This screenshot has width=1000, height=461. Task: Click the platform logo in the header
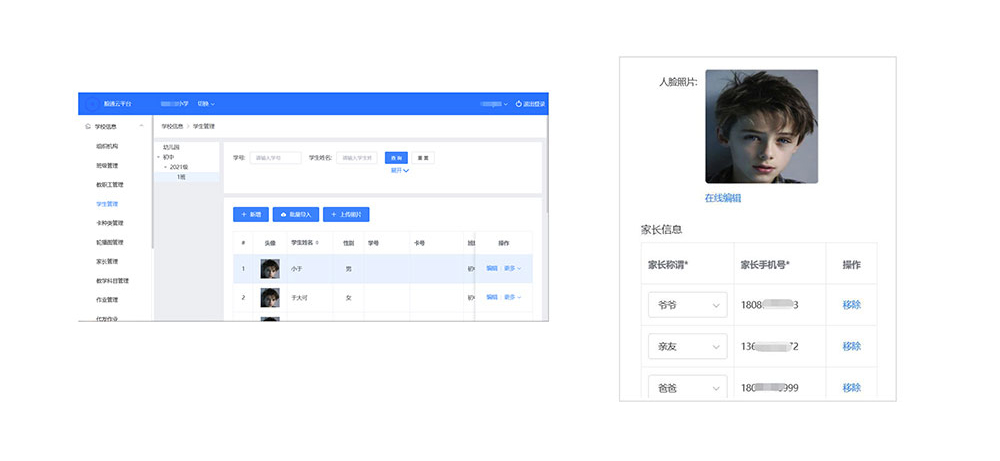pyautogui.click(x=93, y=104)
